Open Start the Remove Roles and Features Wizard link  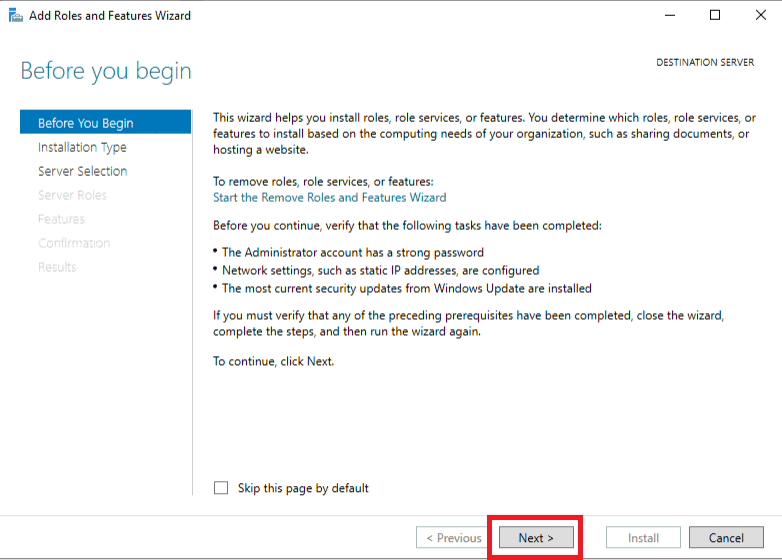[x=330, y=197]
